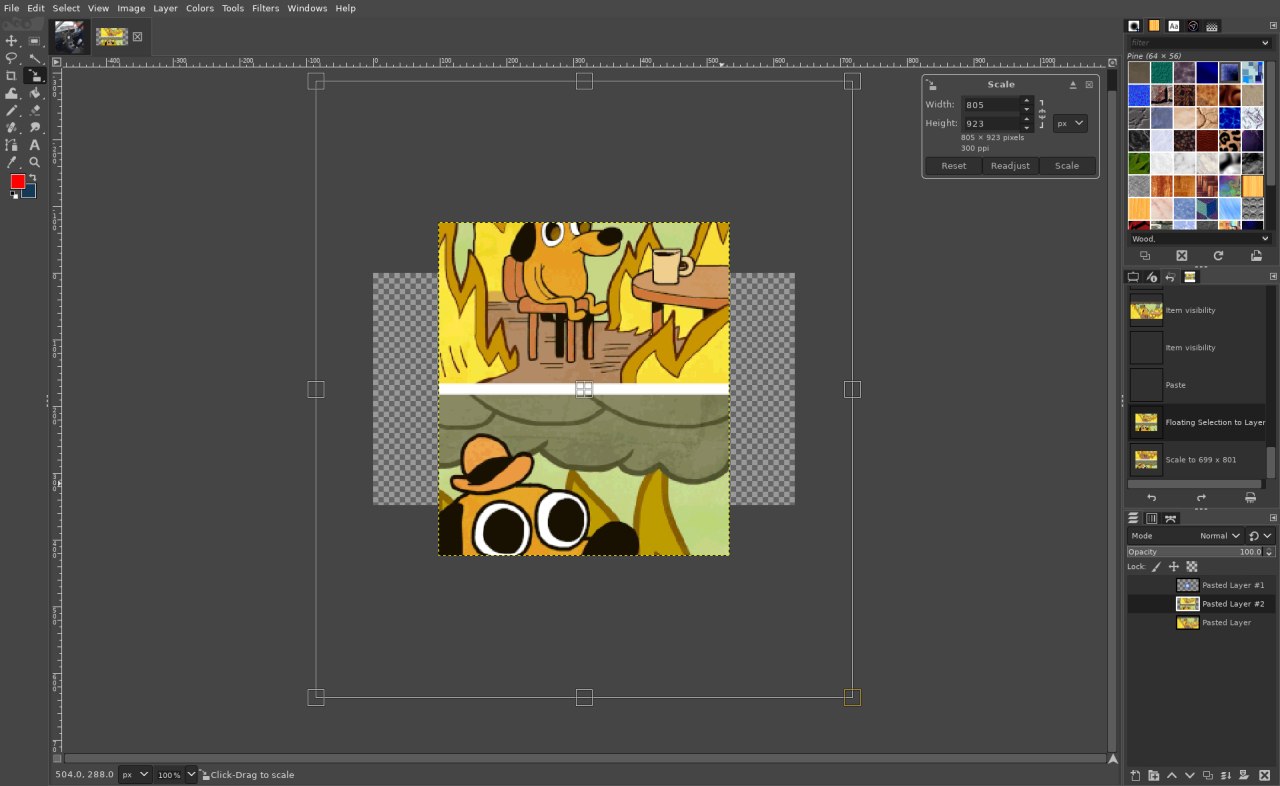Open the blend mode group switch dropdown

1261,536
